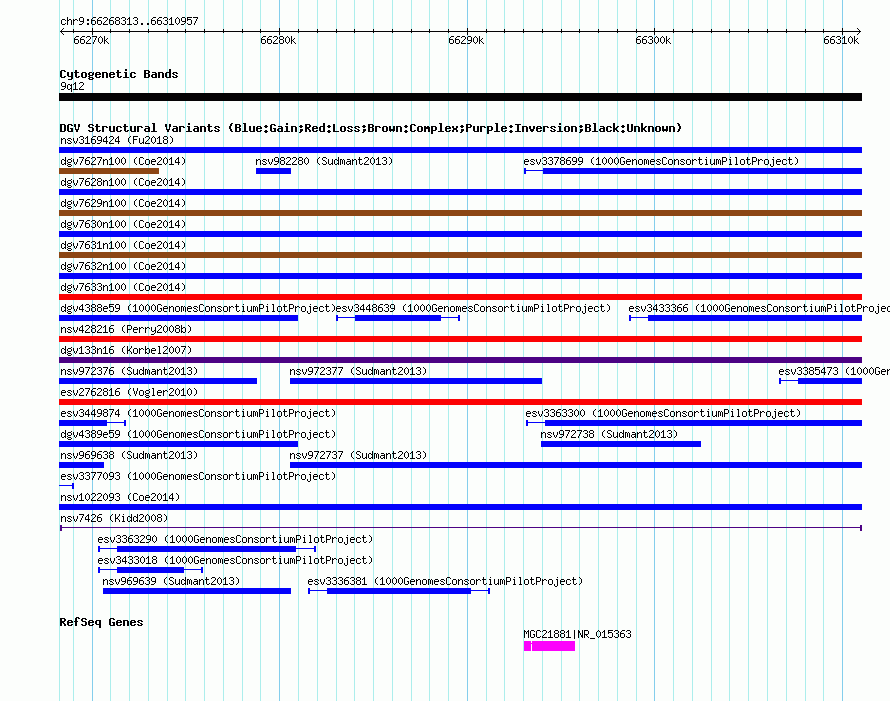Open the dgv7633n100 (Coe2014) loss variant label
890x701 pixels.
click(123, 287)
